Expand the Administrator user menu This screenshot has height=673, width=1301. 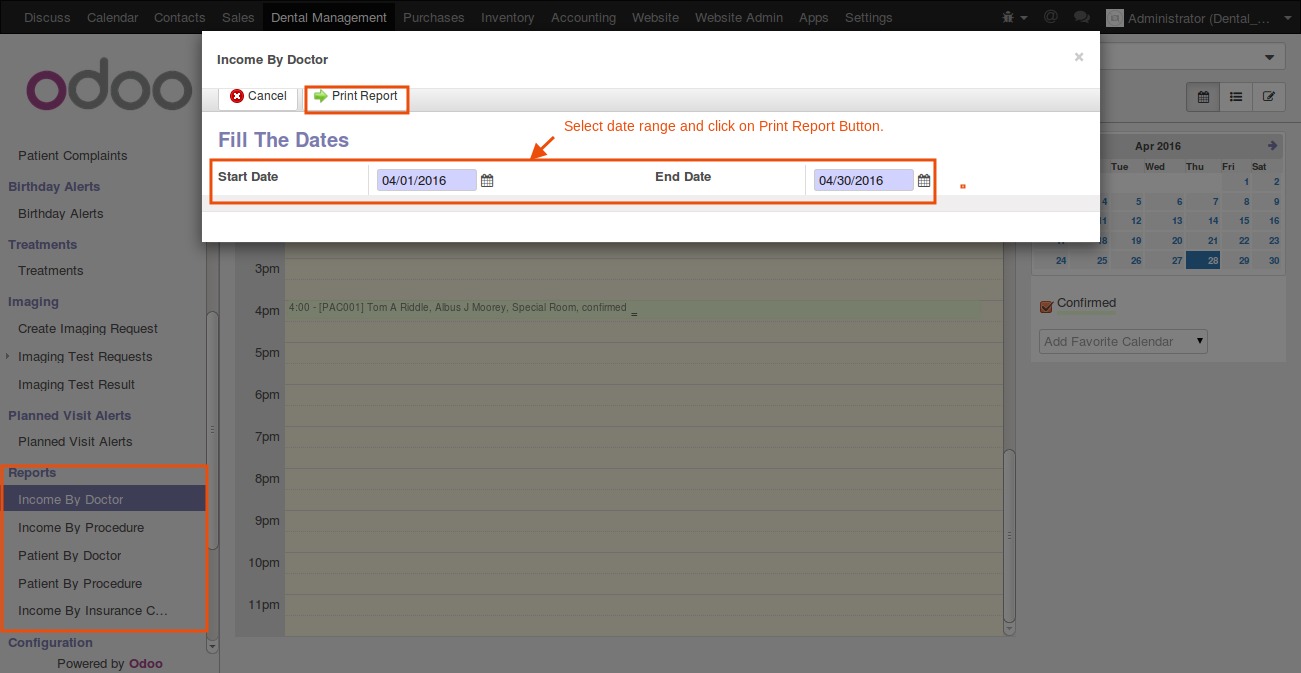pos(1194,18)
